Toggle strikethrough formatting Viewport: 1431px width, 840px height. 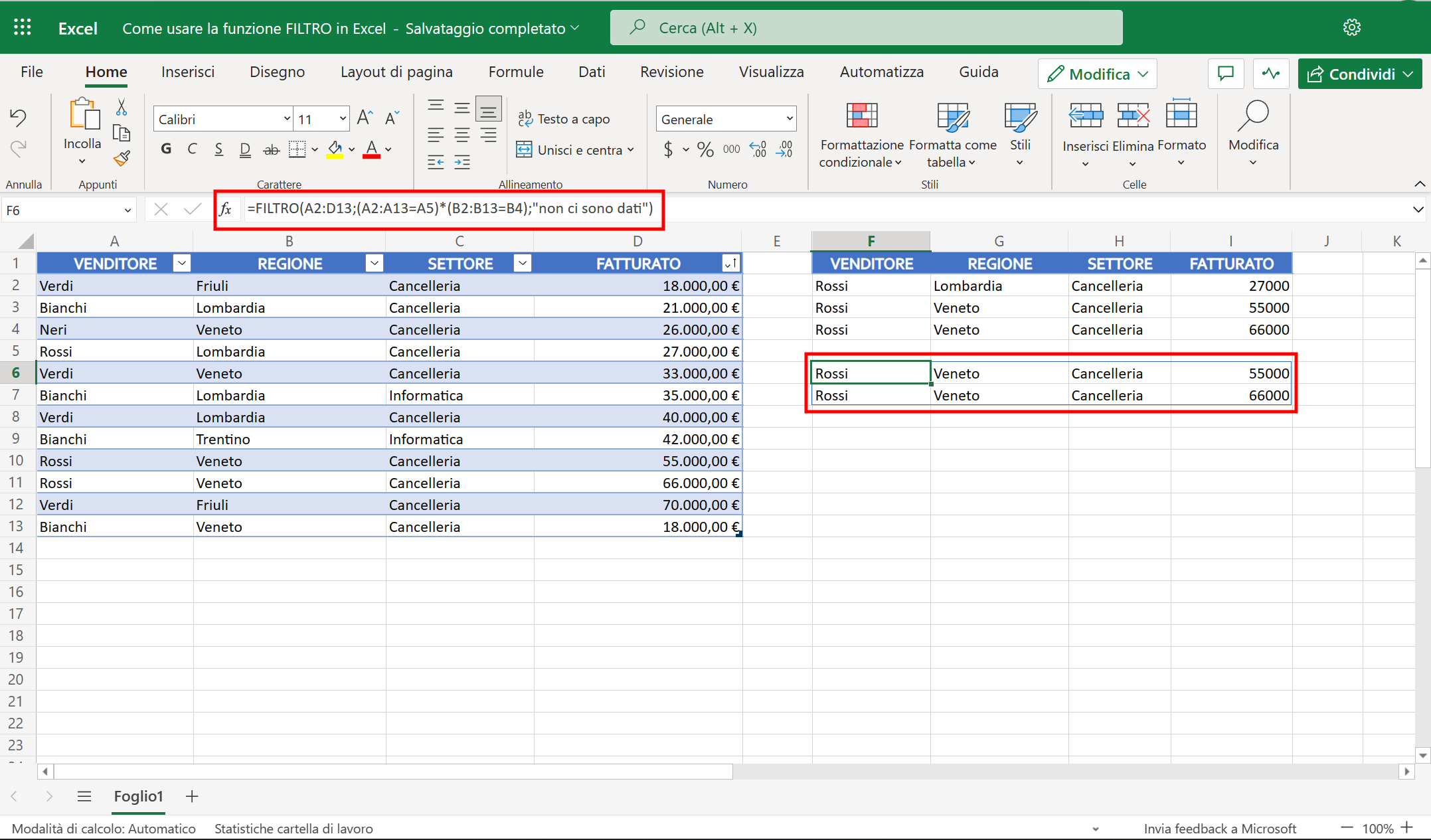(x=271, y=149)
